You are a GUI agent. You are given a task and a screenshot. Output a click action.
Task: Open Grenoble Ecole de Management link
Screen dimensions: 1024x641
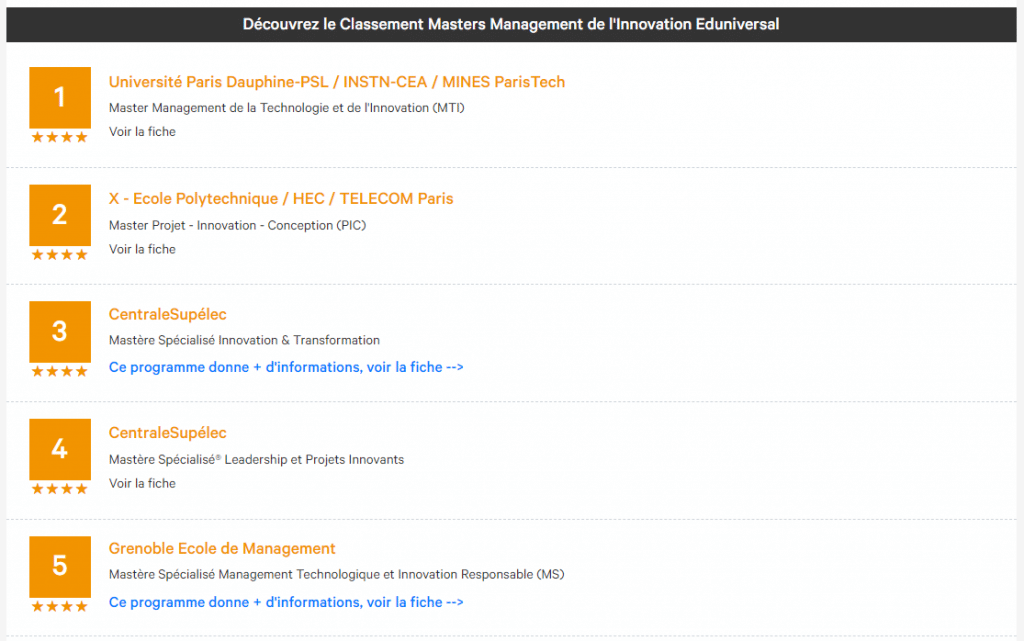(x=222, y=549)
